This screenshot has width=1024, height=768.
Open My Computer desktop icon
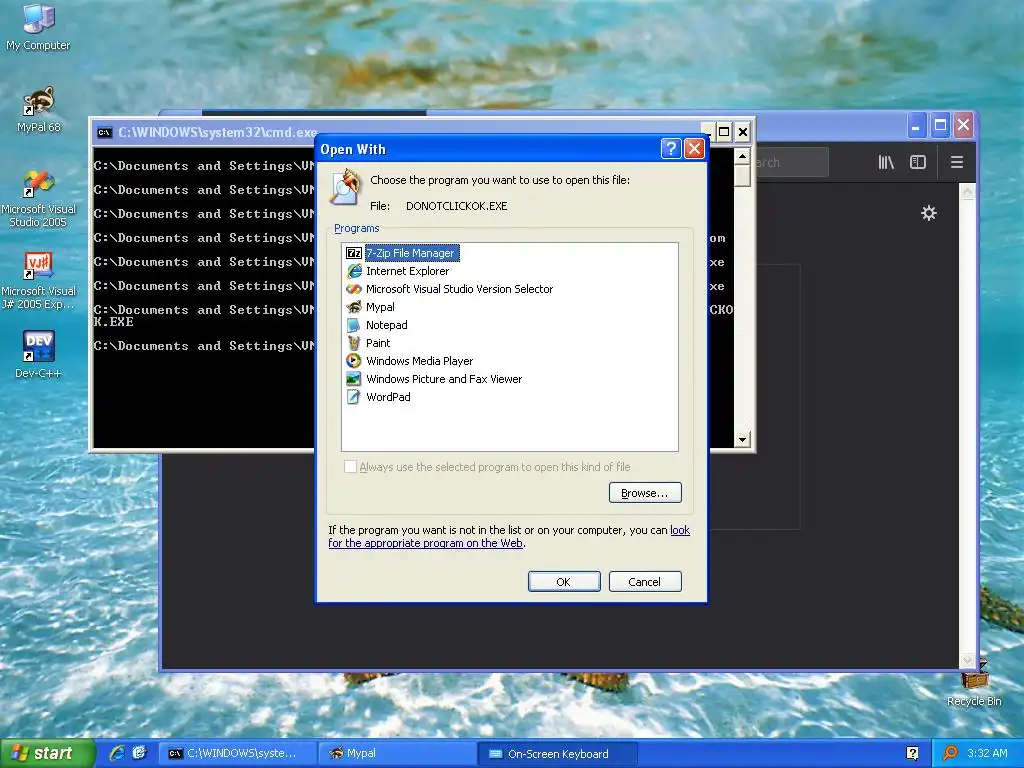[x=38, y=27]
